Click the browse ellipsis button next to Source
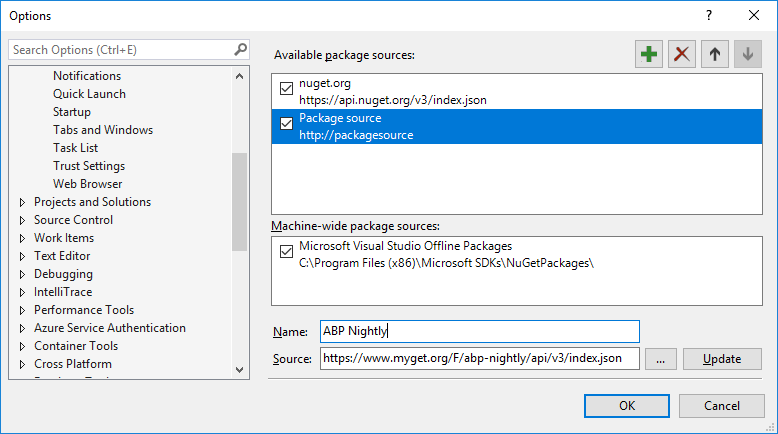778x434 pixels. [661, 359]
